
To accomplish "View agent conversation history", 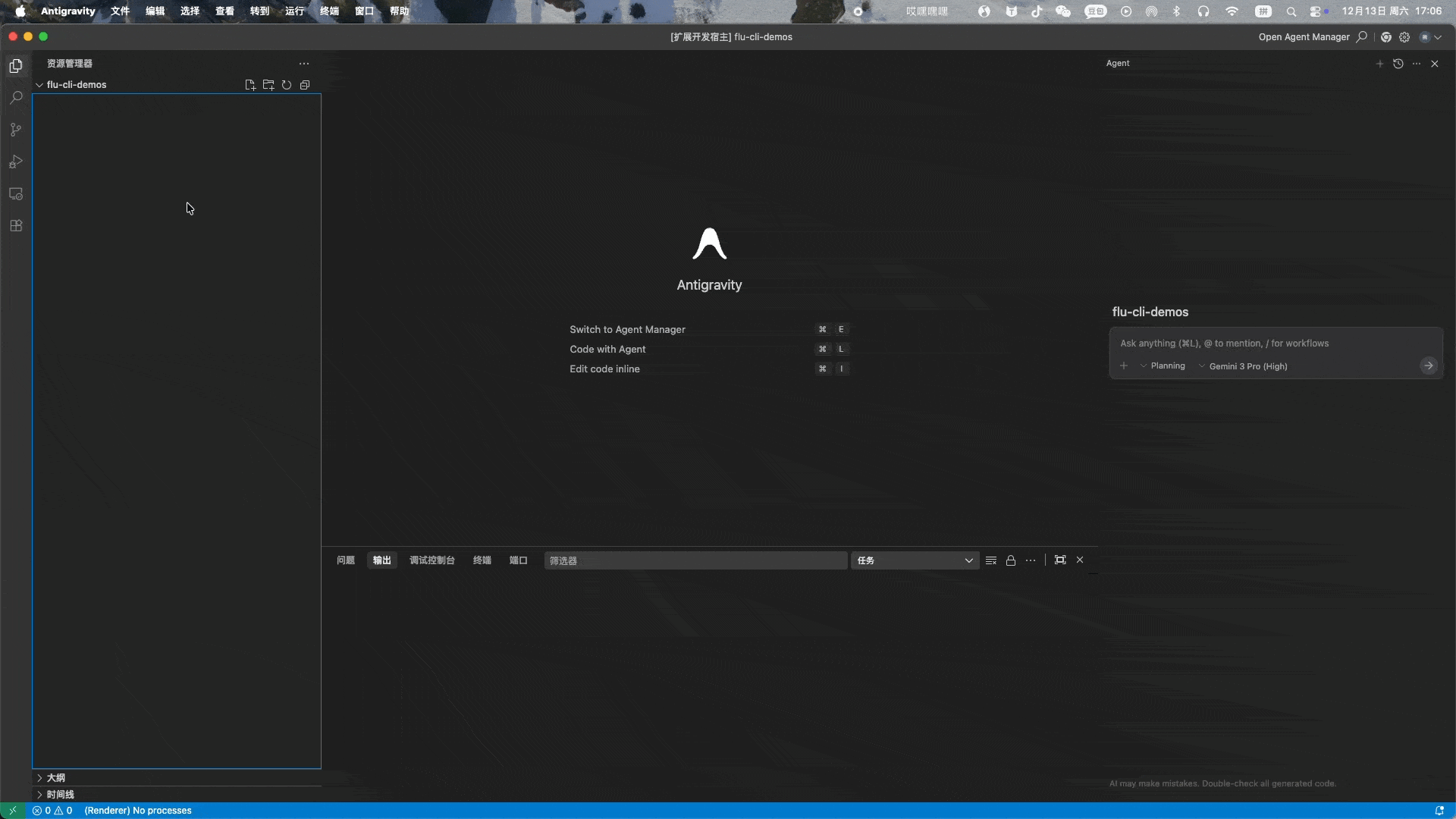I will click(x=1398, y=64).
